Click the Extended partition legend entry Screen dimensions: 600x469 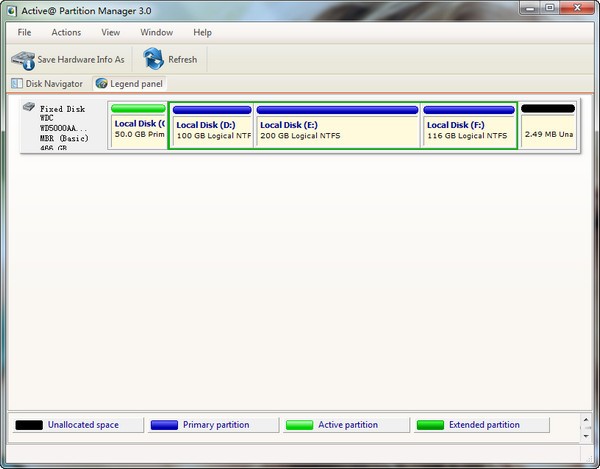point(482,425)
